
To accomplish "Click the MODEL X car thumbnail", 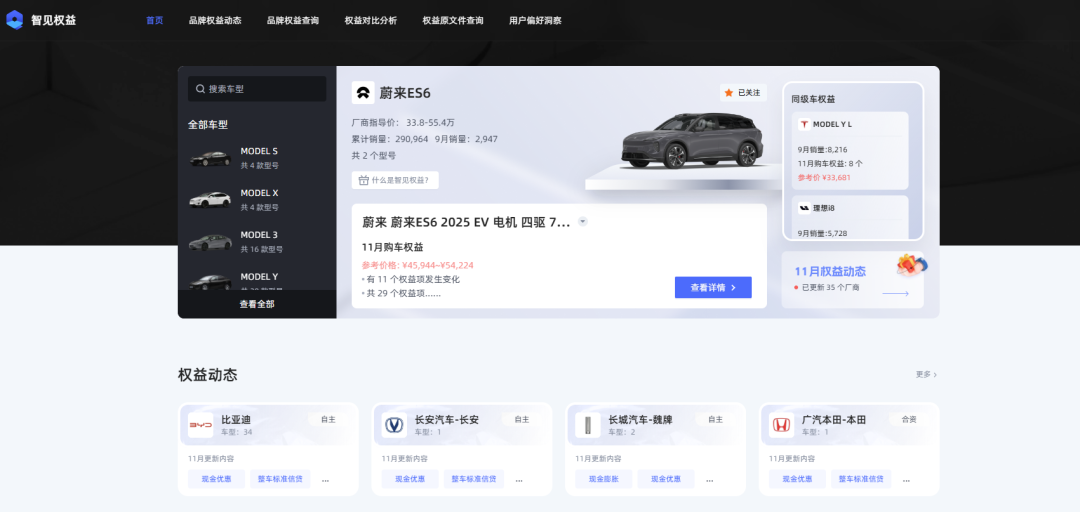I will tap(210, 200).
